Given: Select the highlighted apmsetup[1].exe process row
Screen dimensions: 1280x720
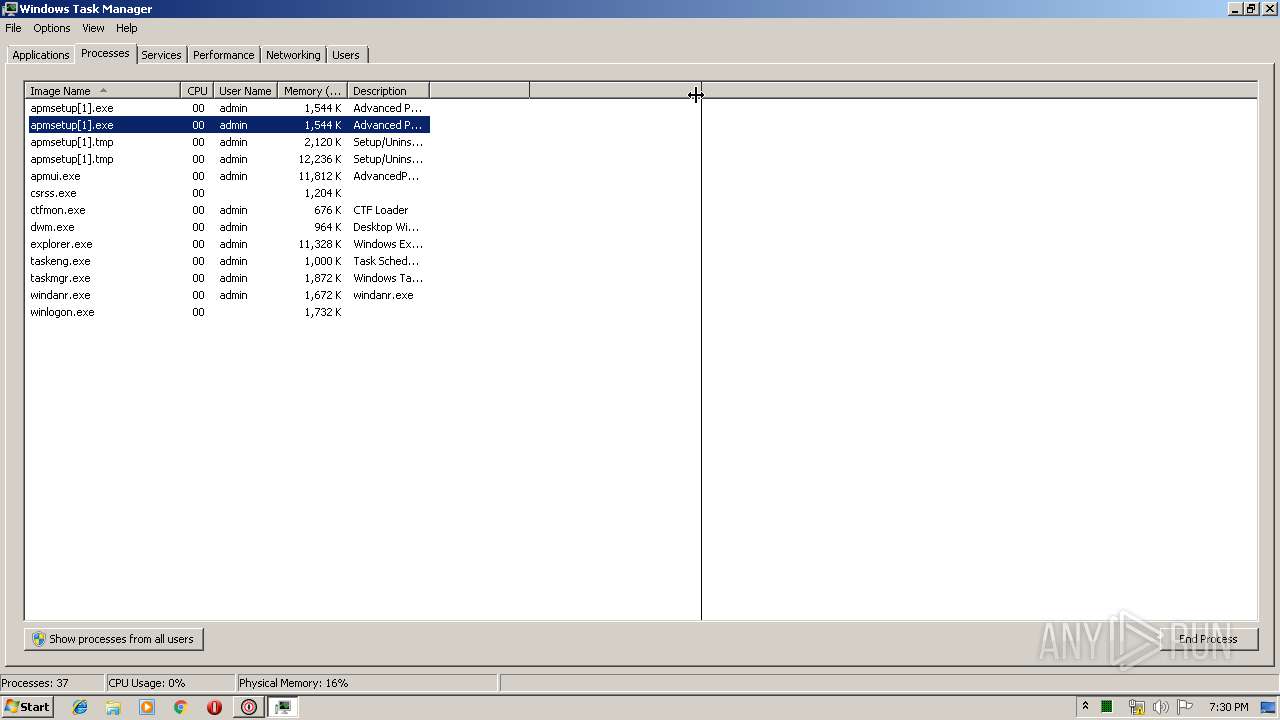Looking at the screenshot, I should click(229, 125).
